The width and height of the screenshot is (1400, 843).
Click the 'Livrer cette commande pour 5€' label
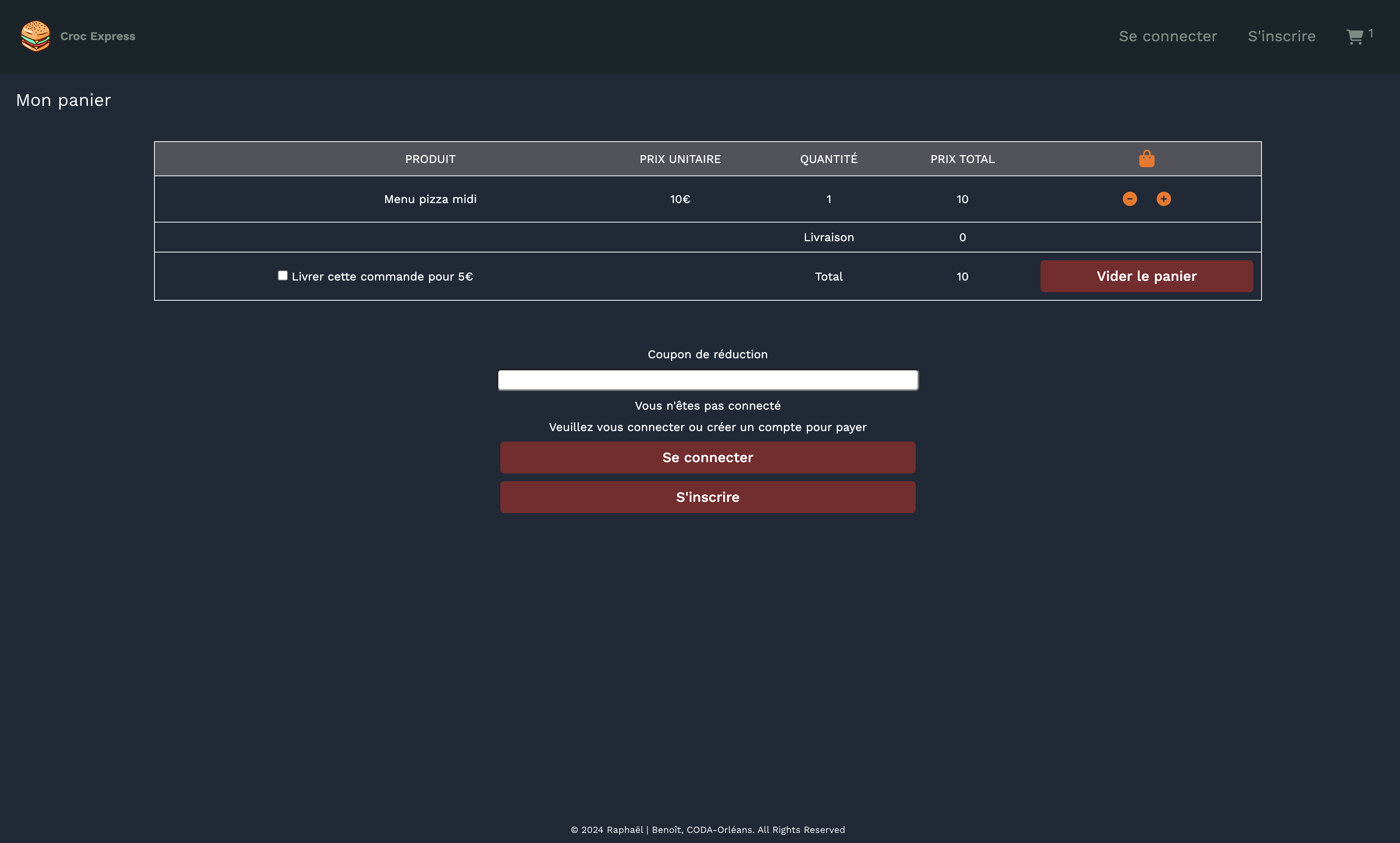(x=382, y=277)
